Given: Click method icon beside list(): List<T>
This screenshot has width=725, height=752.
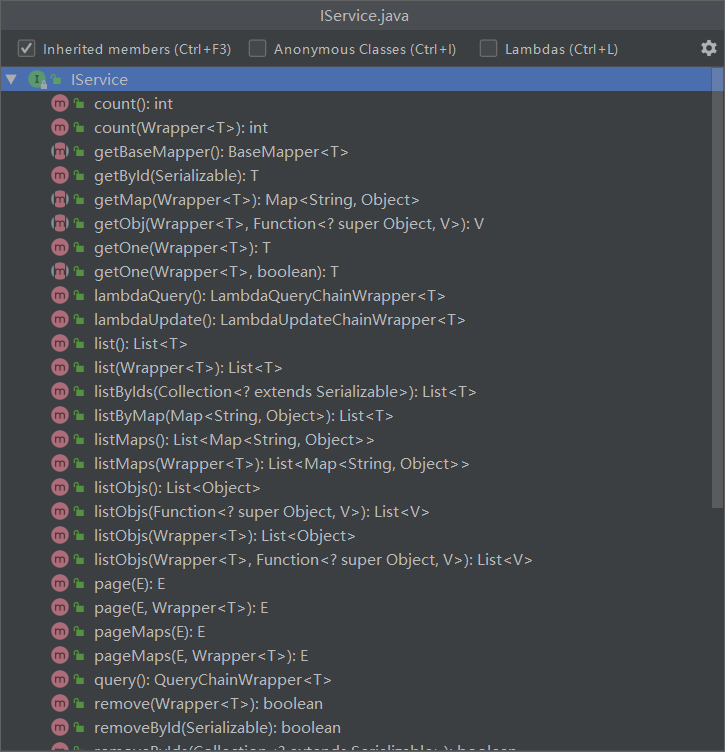Looking at the screenshot, I should [60, 343].
